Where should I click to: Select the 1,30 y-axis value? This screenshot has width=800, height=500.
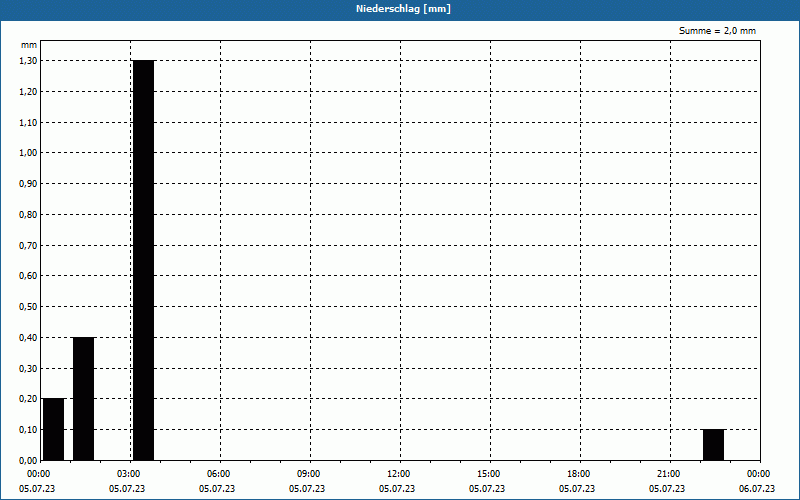[28, 61]
